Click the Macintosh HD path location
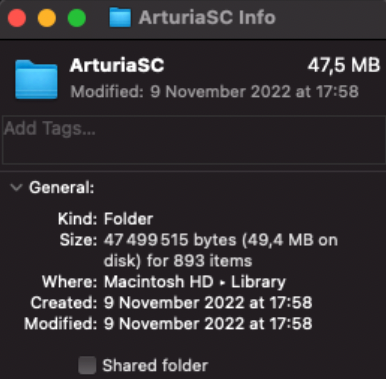 [x=159, y=282]
